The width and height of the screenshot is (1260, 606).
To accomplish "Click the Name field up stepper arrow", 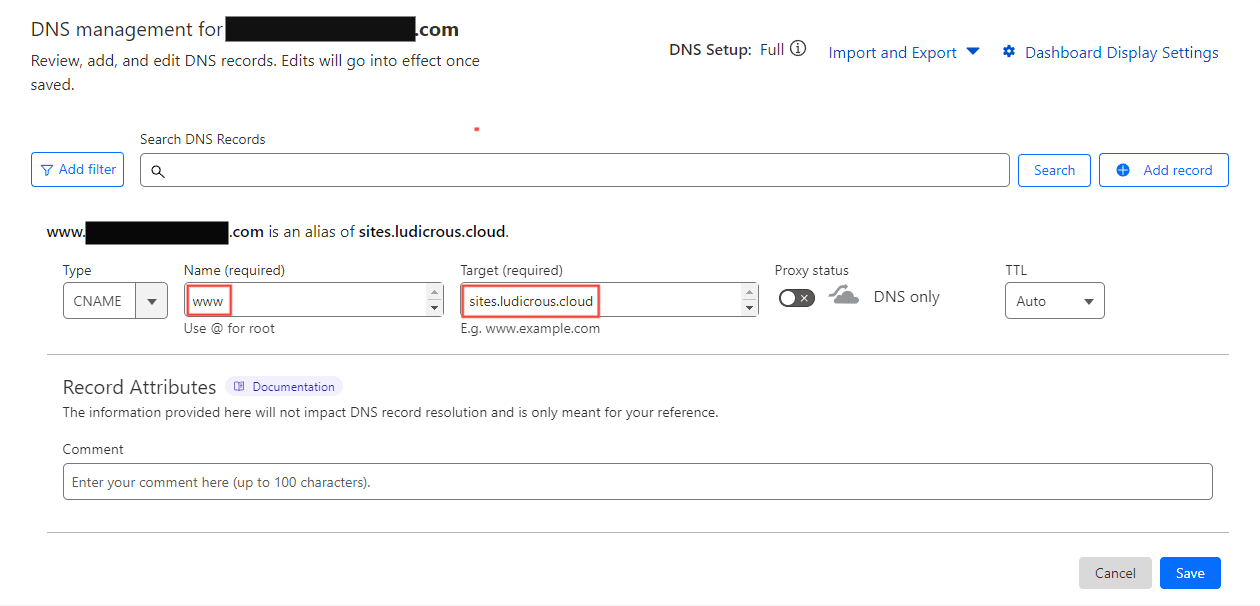I will pyautogui.click(x=434, y=292).
